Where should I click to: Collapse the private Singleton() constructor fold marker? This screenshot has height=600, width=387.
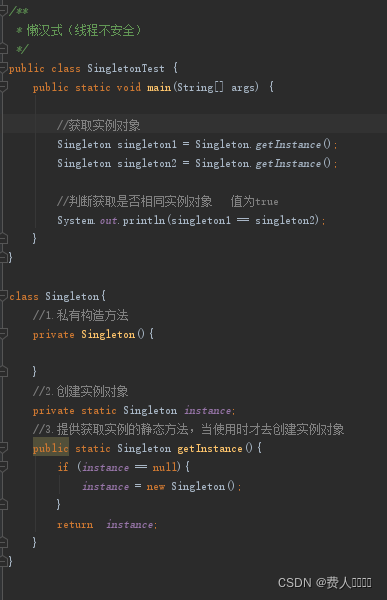pyautogui.click(x=3, y=334)
